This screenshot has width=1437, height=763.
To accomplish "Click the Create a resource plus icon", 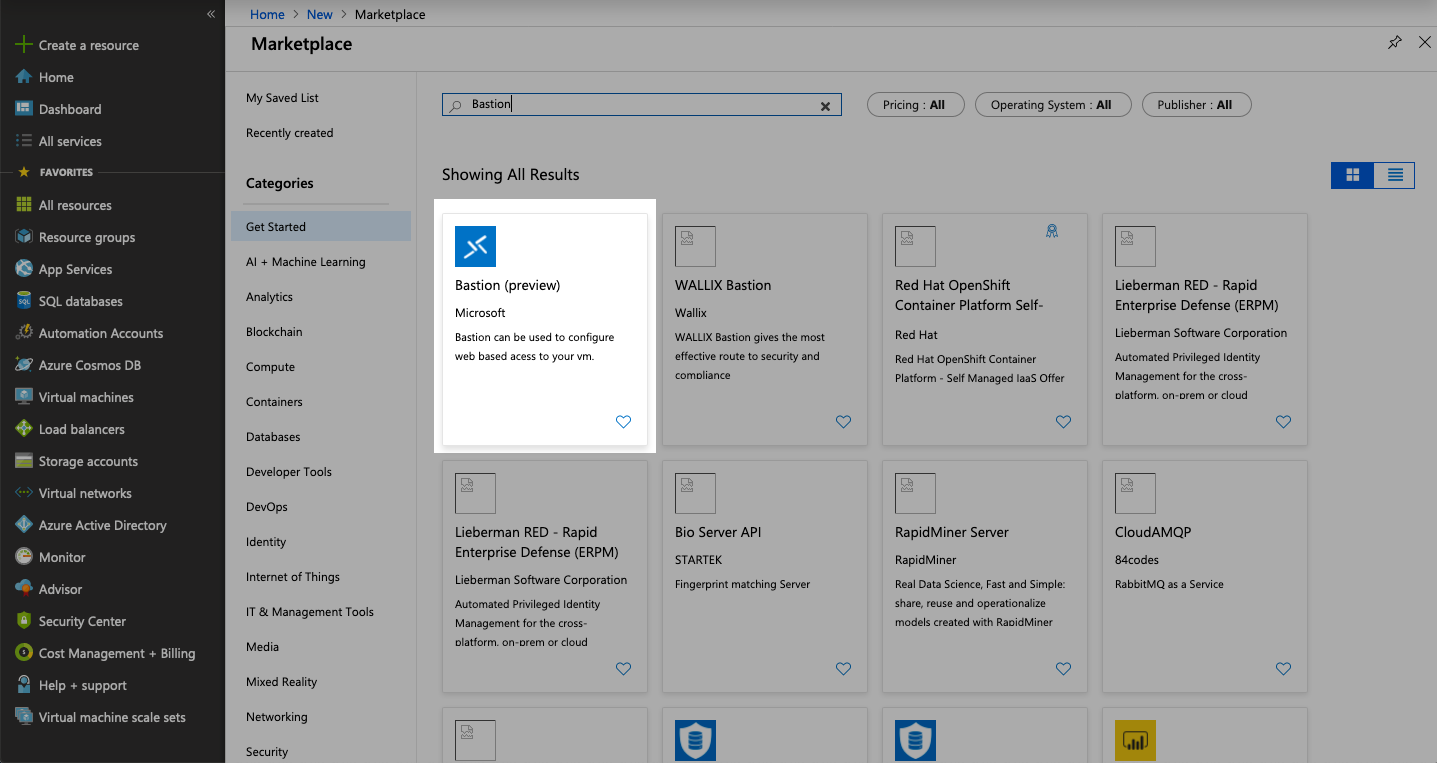I will [x=24, y=45].
